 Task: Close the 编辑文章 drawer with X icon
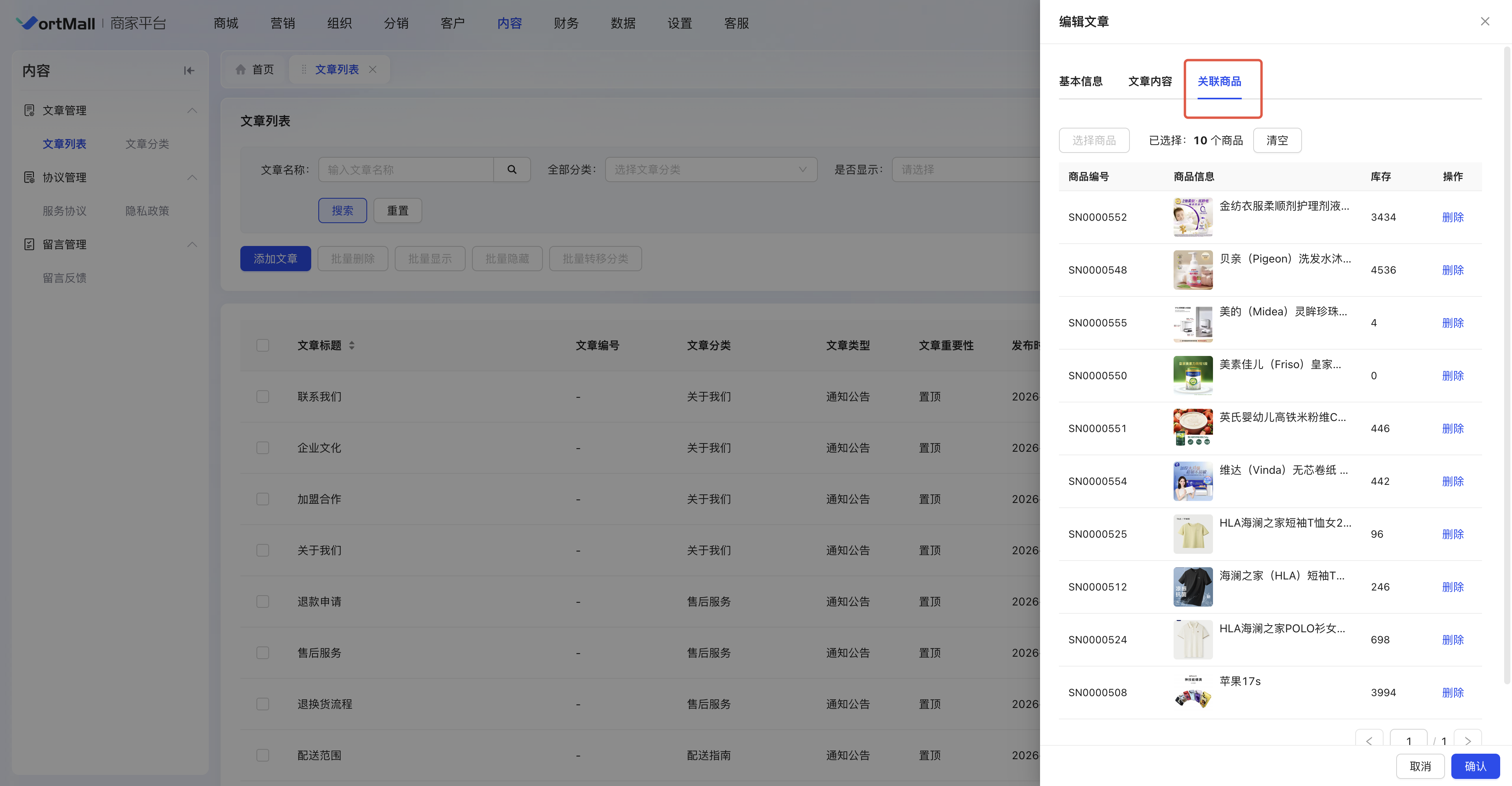click(1485, 22)
